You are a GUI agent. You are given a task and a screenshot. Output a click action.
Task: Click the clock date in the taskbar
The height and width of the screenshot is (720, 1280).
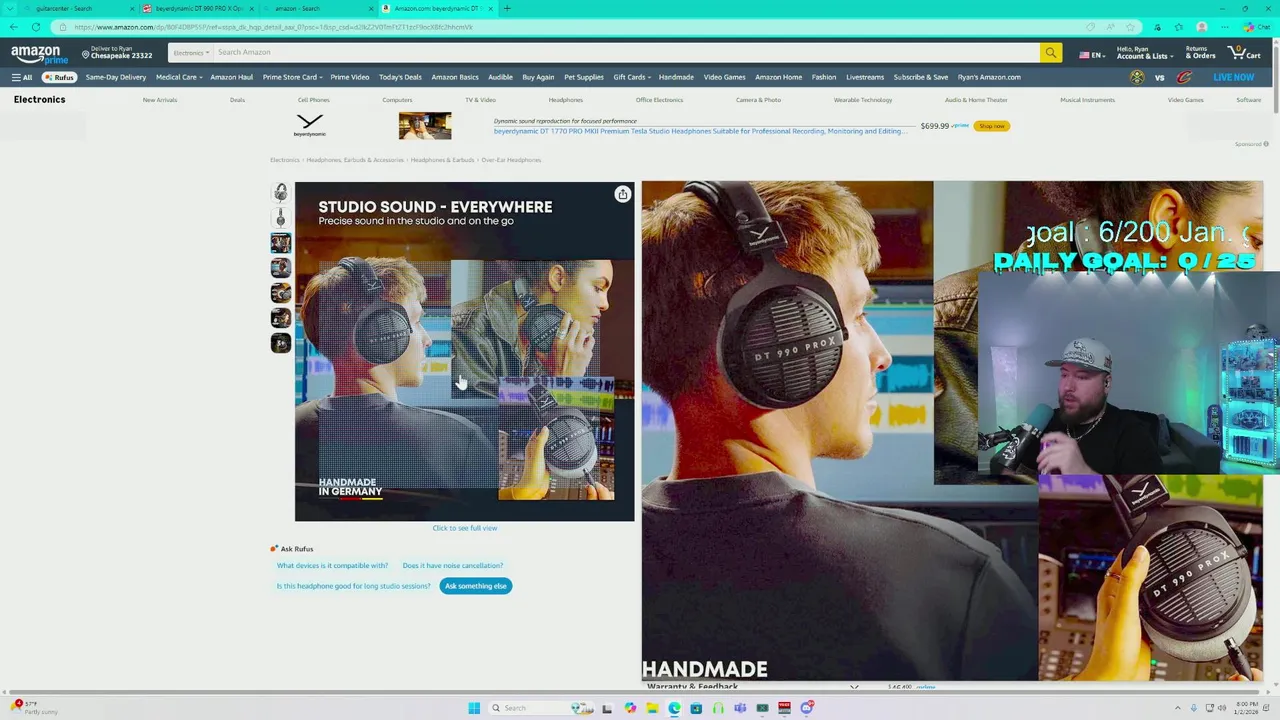[1246, 708]
